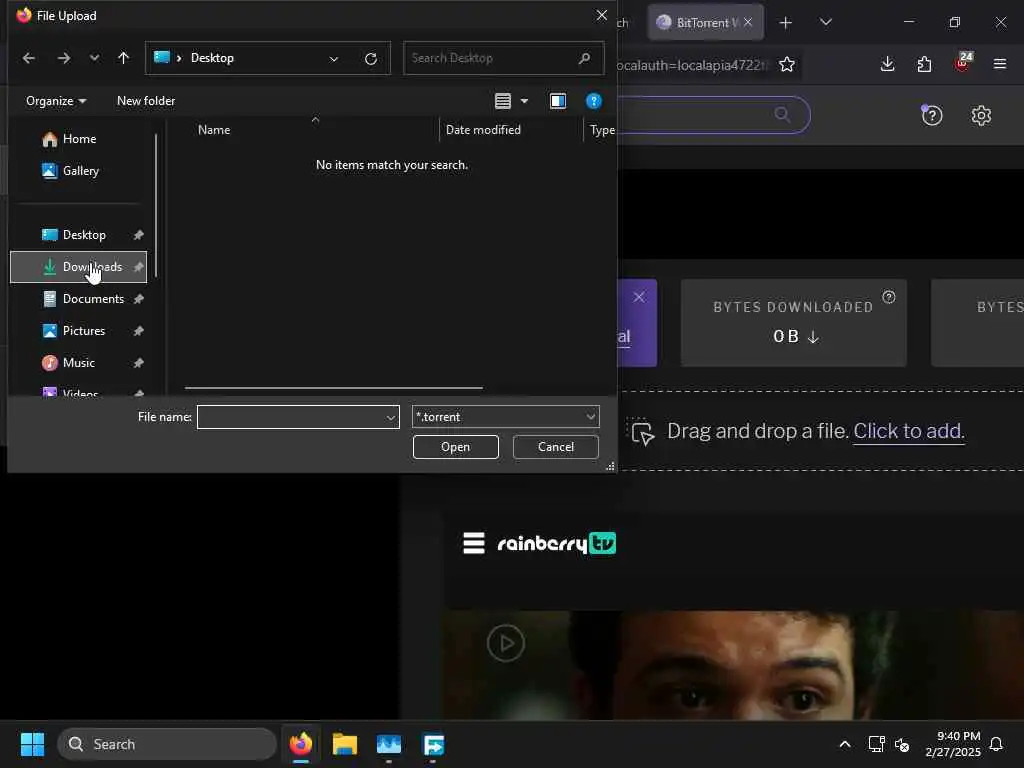1024x768 pixels.
Task: Click the BitTorrent search magnifier icon
Action: pyautogui.click(x=782, y=116)
